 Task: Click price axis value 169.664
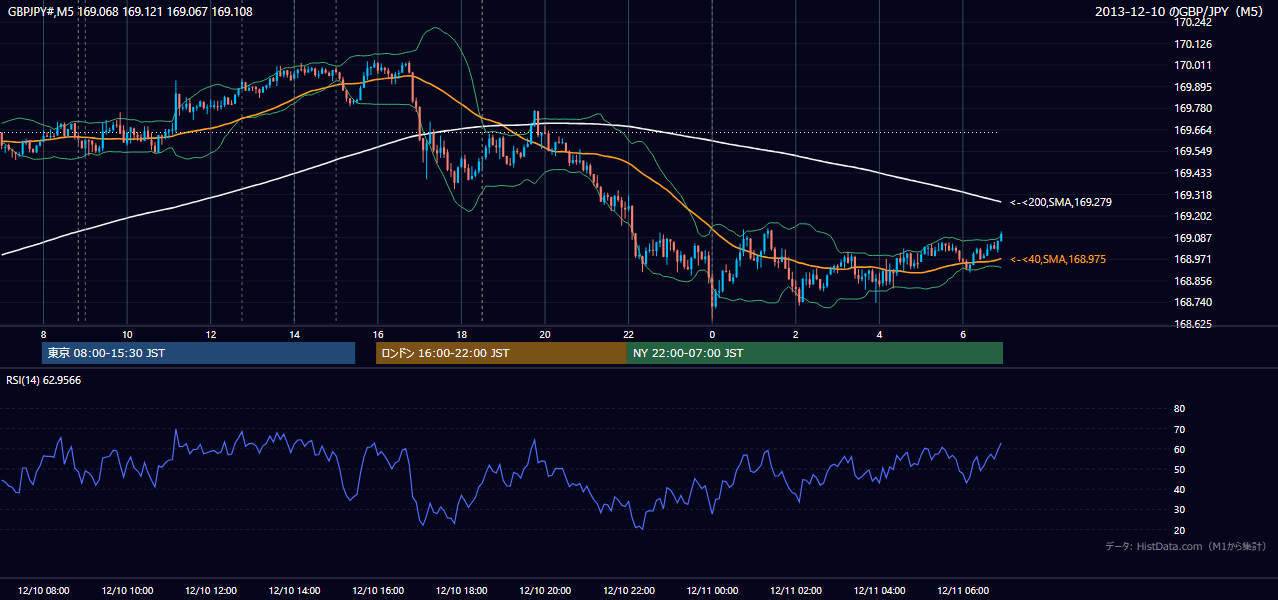click(1192, 130)
